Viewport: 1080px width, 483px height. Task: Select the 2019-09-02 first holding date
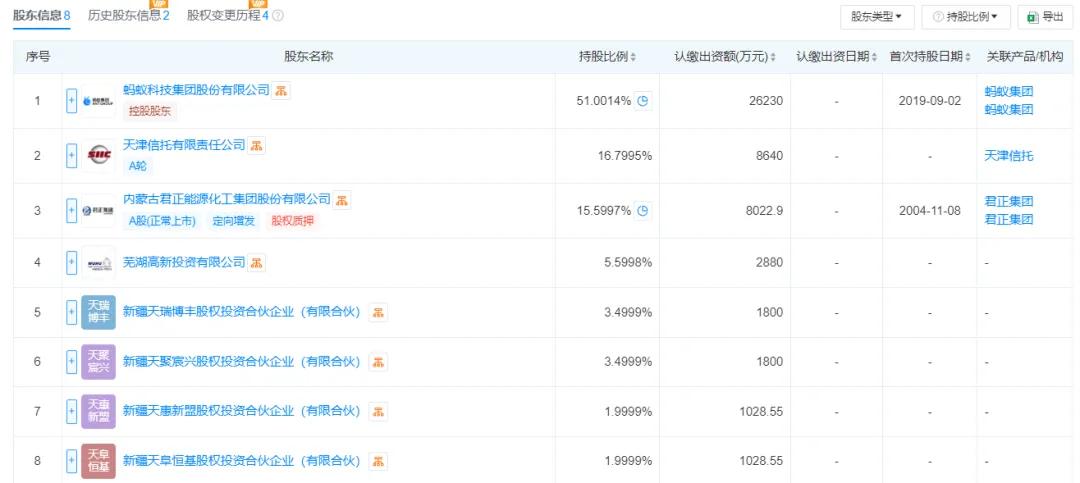tap(930, 101)
